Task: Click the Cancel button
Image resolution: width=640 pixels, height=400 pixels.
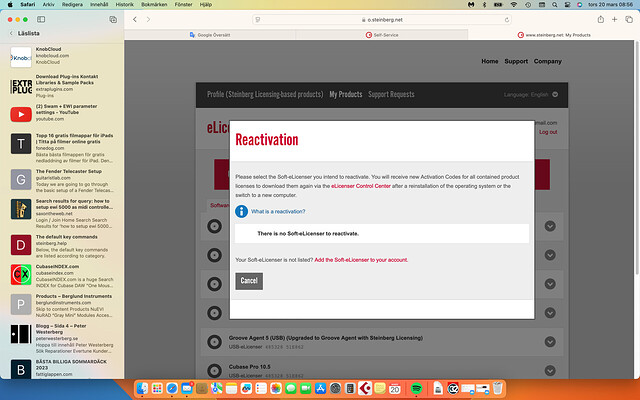Action: pyautogui.click(x=249, y=281)
